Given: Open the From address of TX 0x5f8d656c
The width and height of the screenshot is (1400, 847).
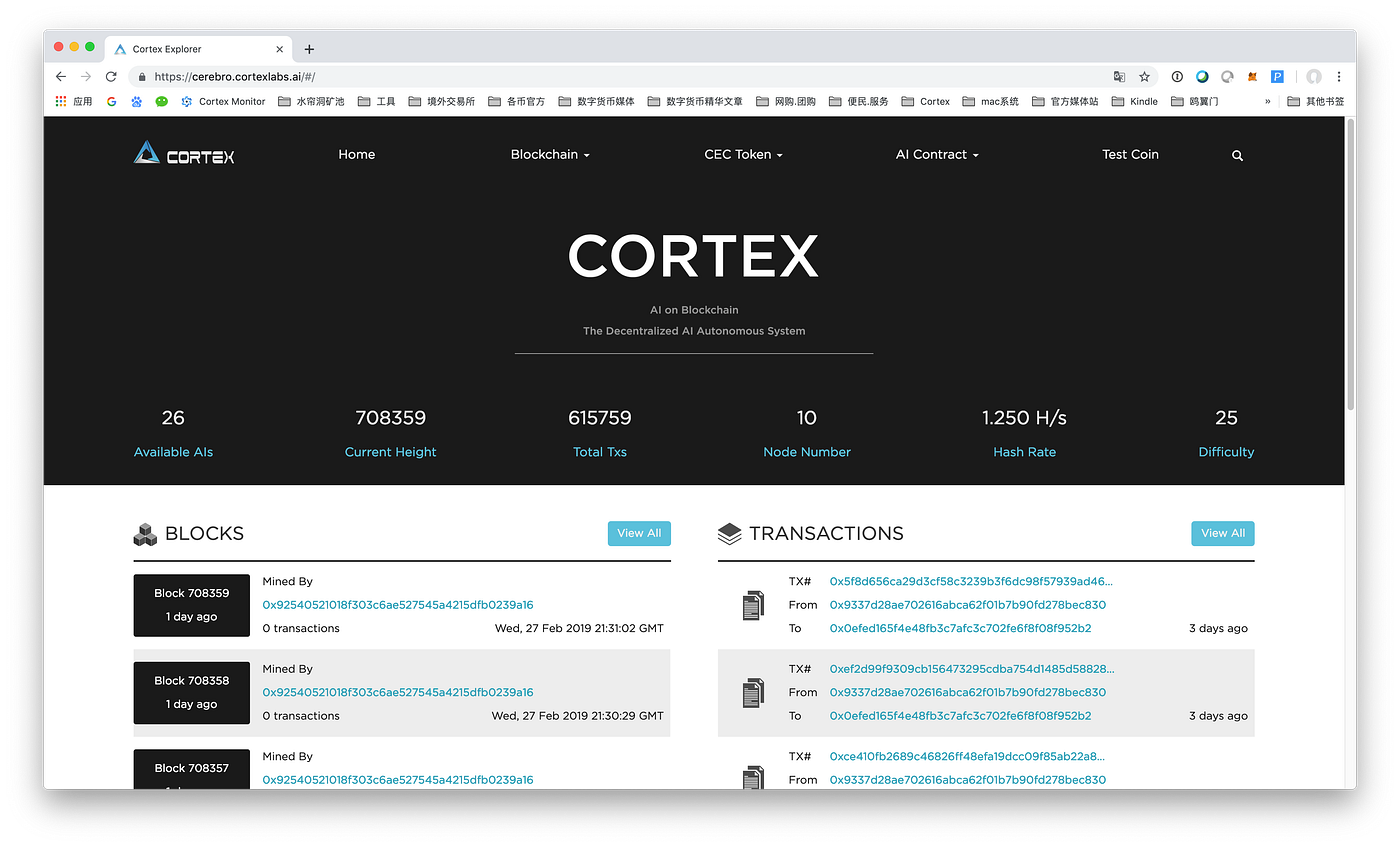Looking at the screenshot, I should coord(968,605).
